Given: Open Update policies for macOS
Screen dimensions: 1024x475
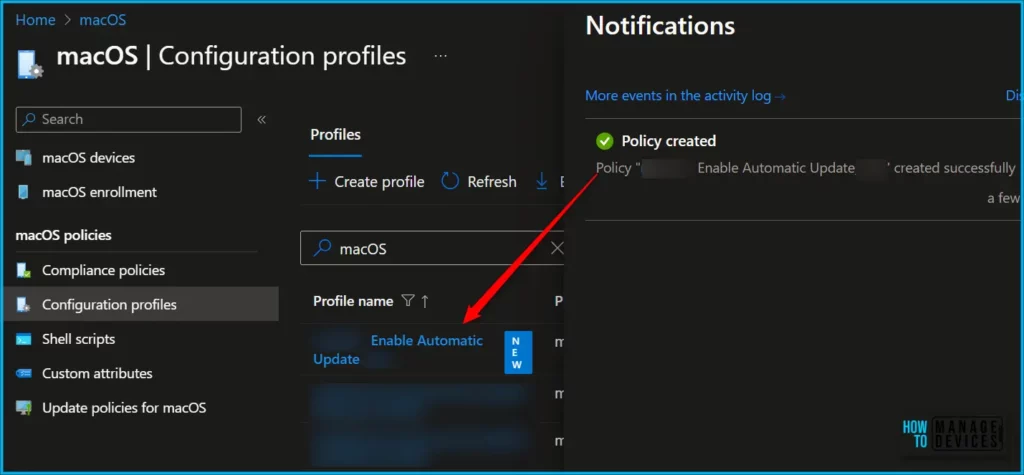Looking at the screenshot, I should pyautogui.click(x=124, y=408).
